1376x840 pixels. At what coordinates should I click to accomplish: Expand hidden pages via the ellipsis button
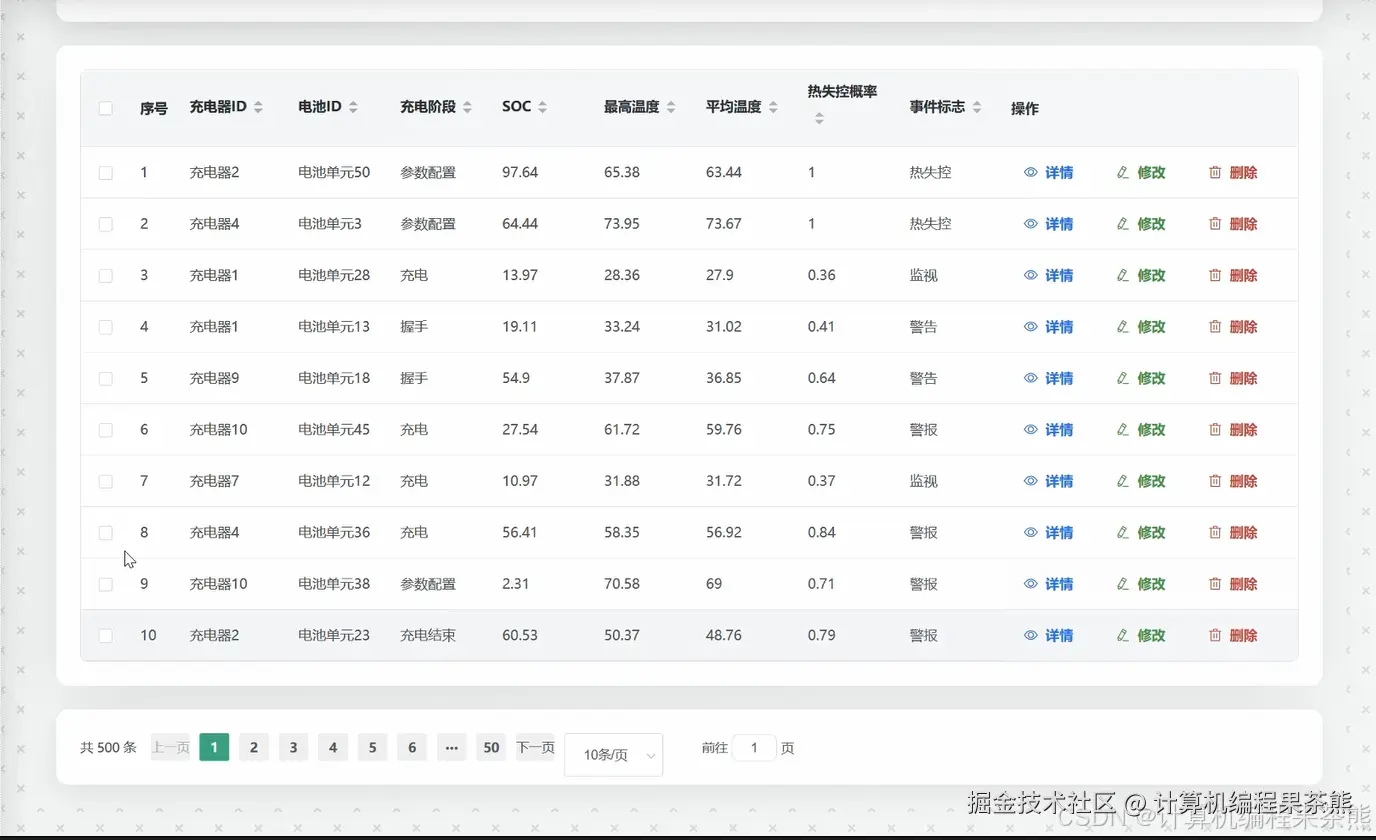(x=451, y=747)
